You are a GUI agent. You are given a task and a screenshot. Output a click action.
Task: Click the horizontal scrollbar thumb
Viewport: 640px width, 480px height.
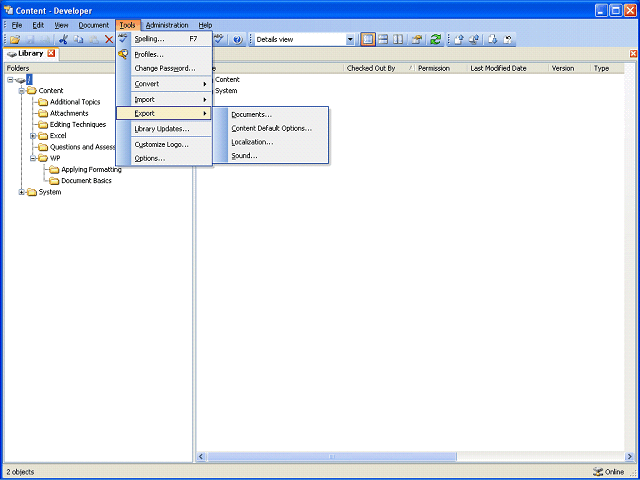[x=331, y=457]
